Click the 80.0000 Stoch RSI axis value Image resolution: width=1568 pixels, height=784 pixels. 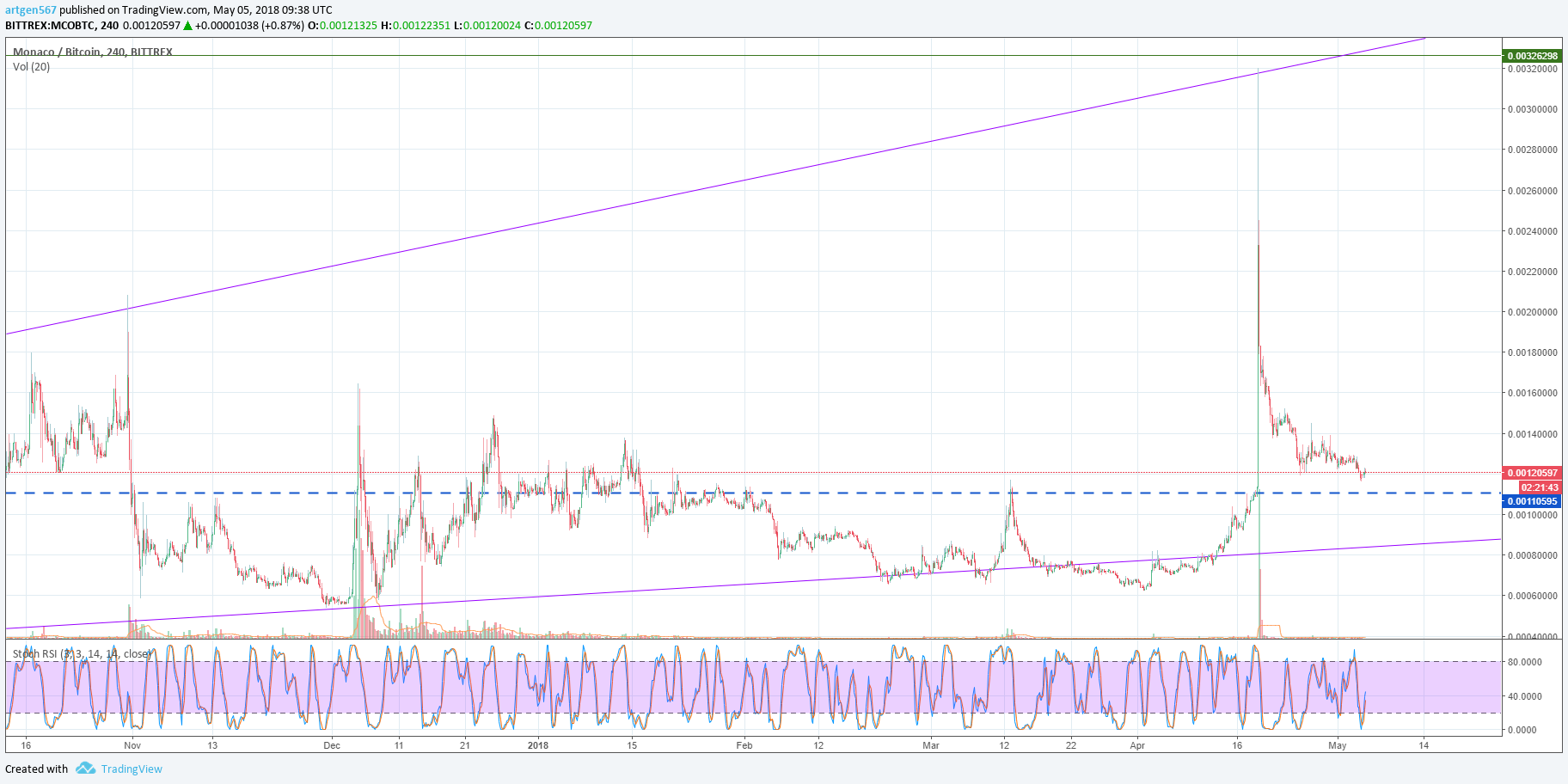pyautogui.click(x=1525, y=662)
